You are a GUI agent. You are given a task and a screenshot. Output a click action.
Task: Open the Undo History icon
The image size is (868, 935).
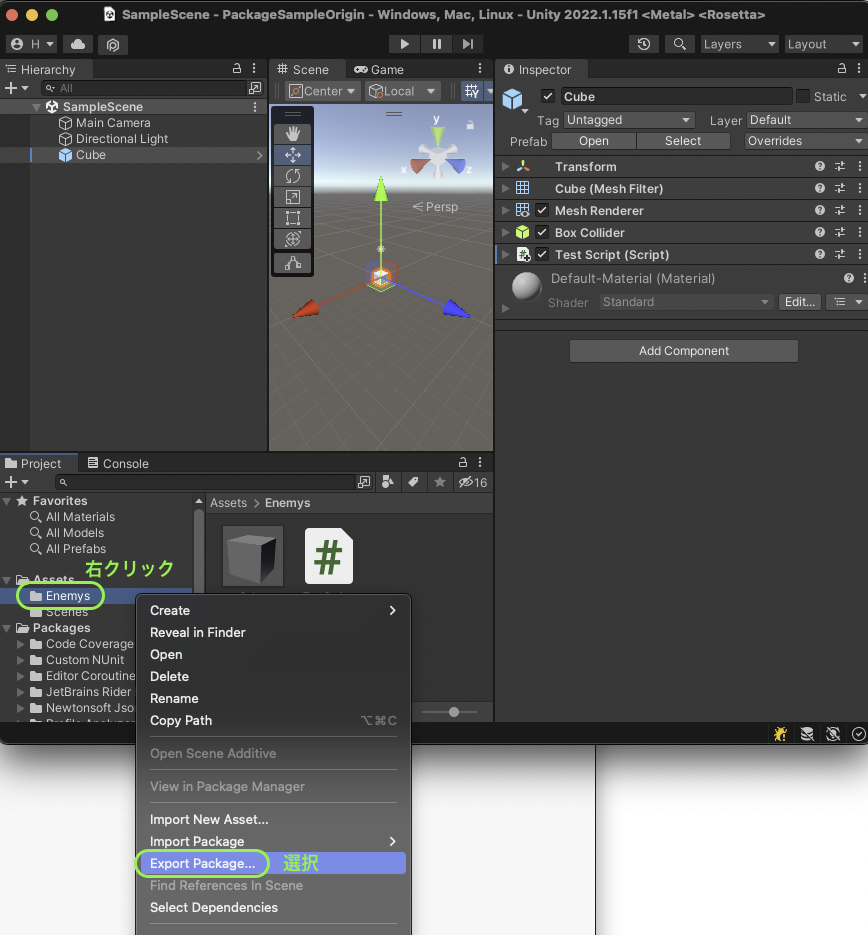tap(644, 44)
